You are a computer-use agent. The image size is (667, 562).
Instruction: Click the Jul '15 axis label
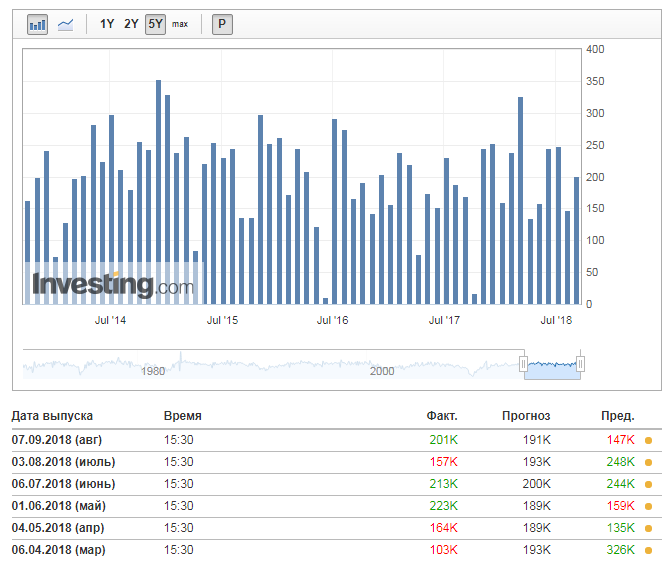tap(222, 320)
